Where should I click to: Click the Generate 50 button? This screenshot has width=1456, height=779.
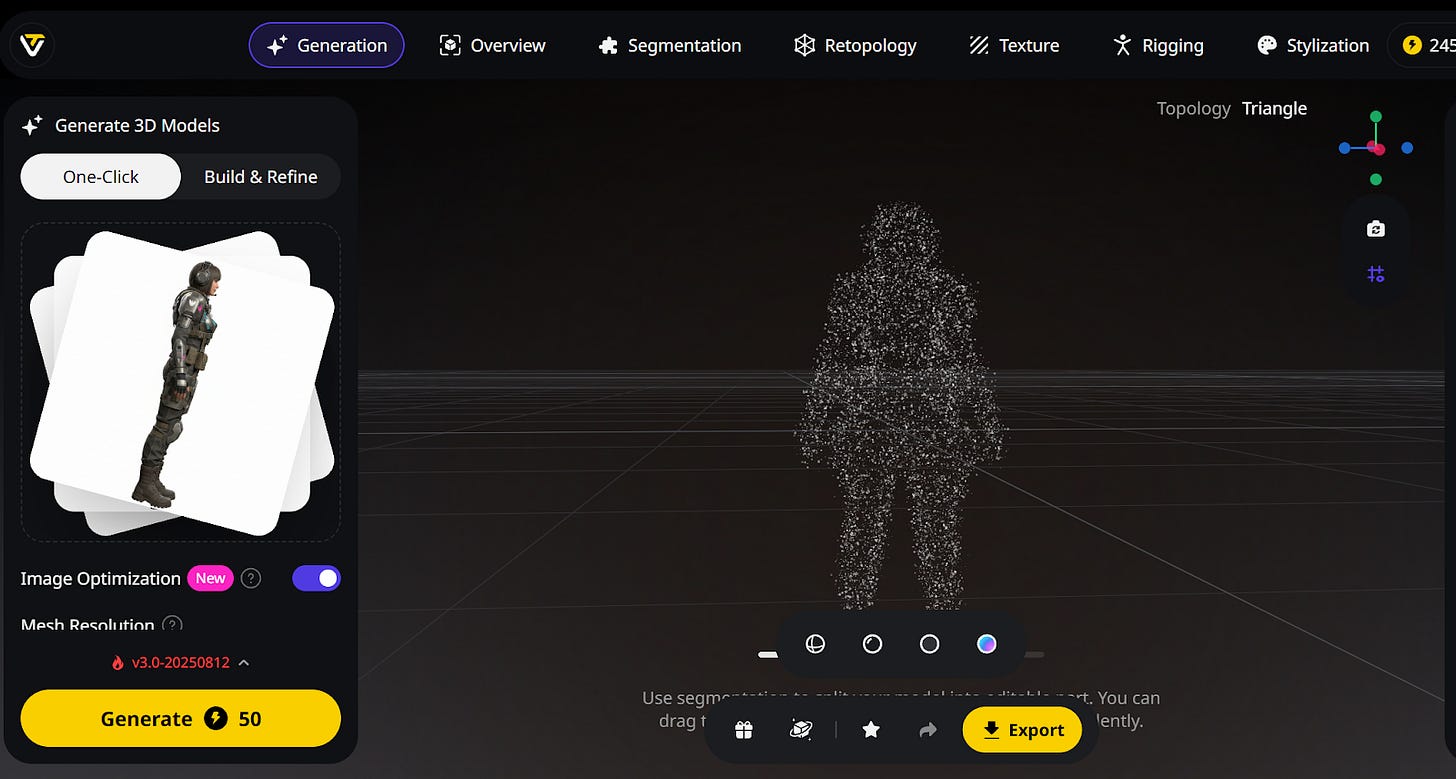pyautogui.click(x=181, y=718)
